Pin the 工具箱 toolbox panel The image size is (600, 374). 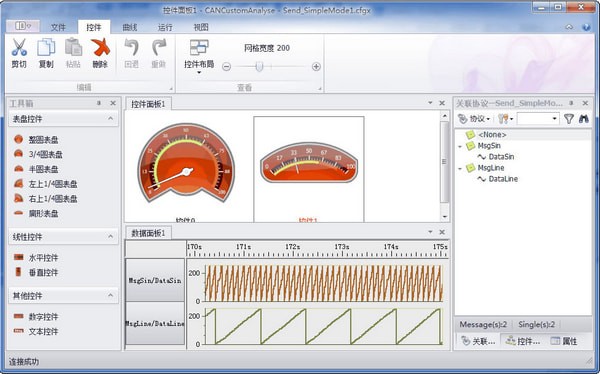pyautogui.click(x=99, y=103)
